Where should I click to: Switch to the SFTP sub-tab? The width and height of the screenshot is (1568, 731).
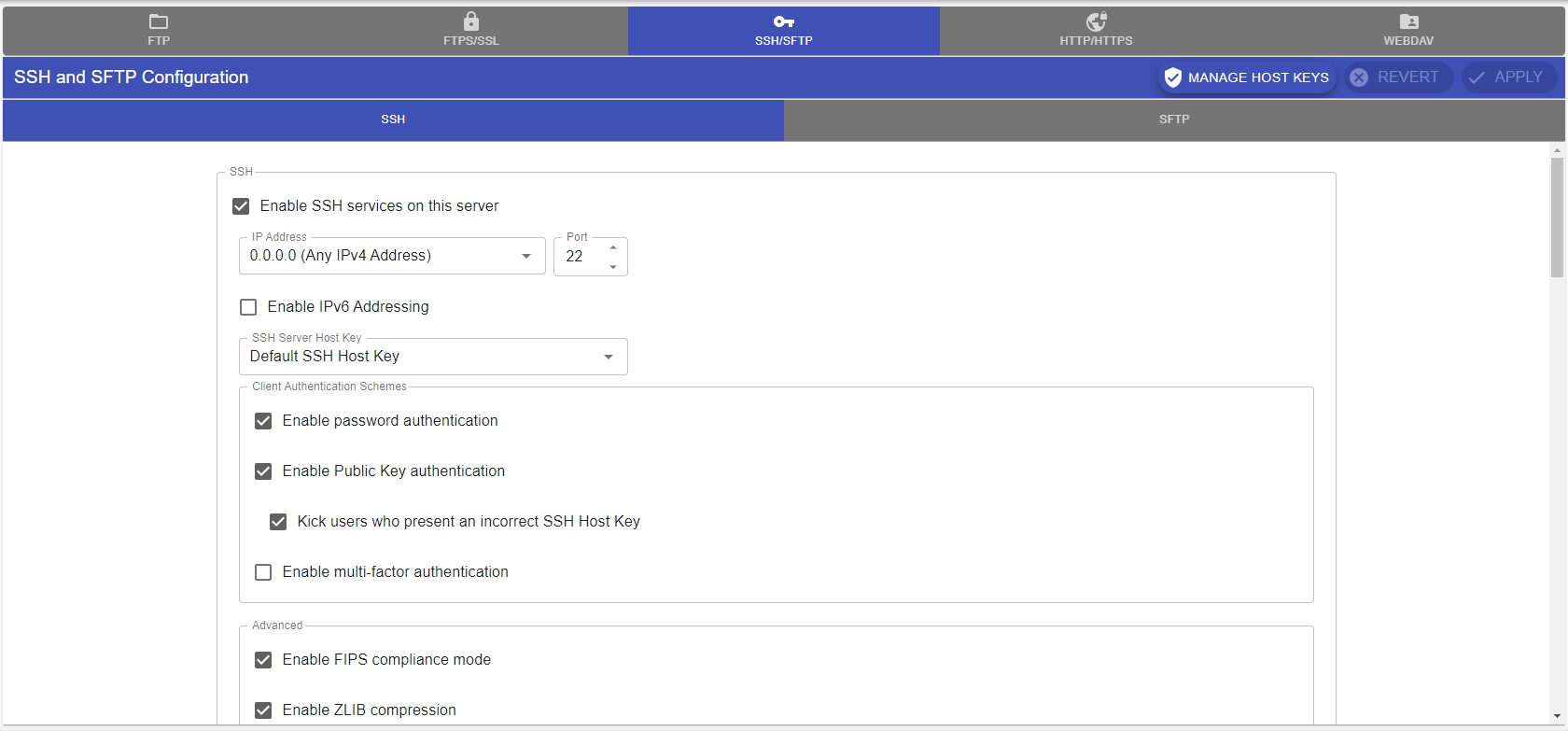(1174, 119)
